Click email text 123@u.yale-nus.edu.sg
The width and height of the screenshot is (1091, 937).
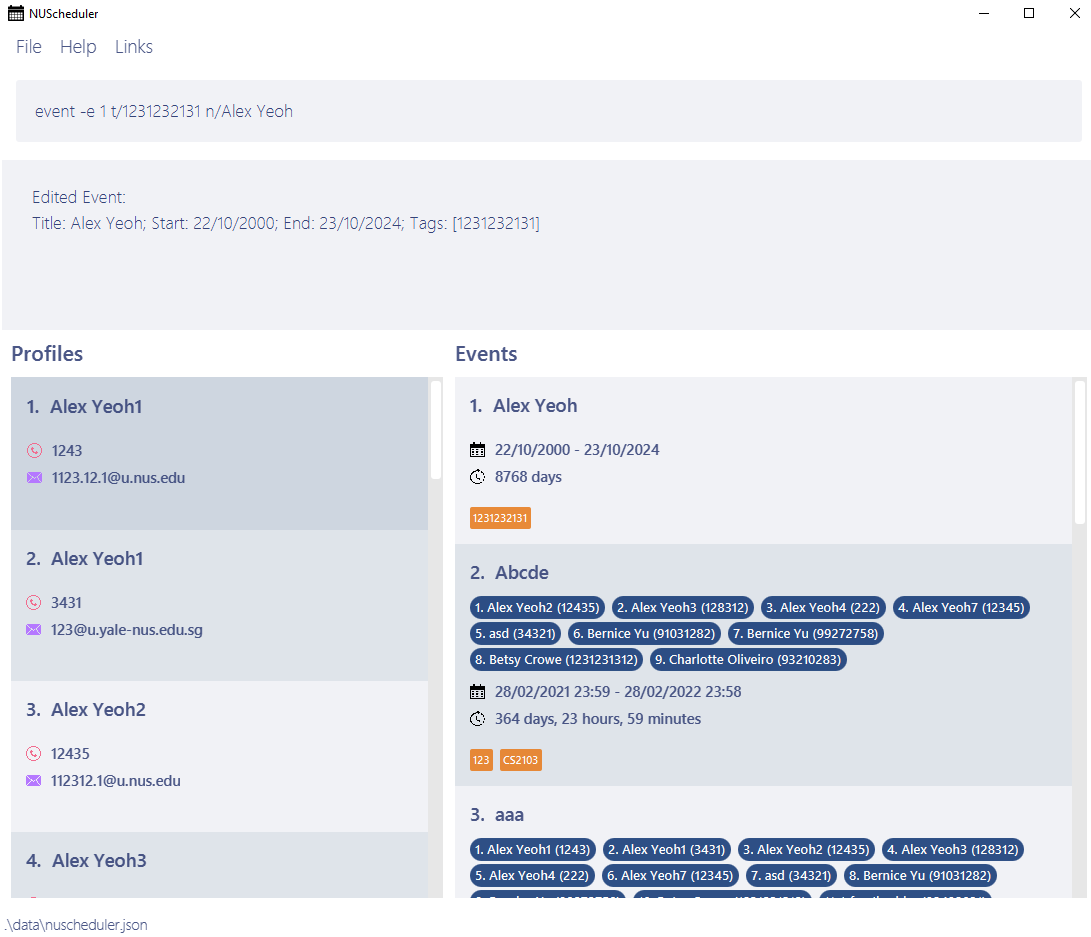(x=127, y=630)
